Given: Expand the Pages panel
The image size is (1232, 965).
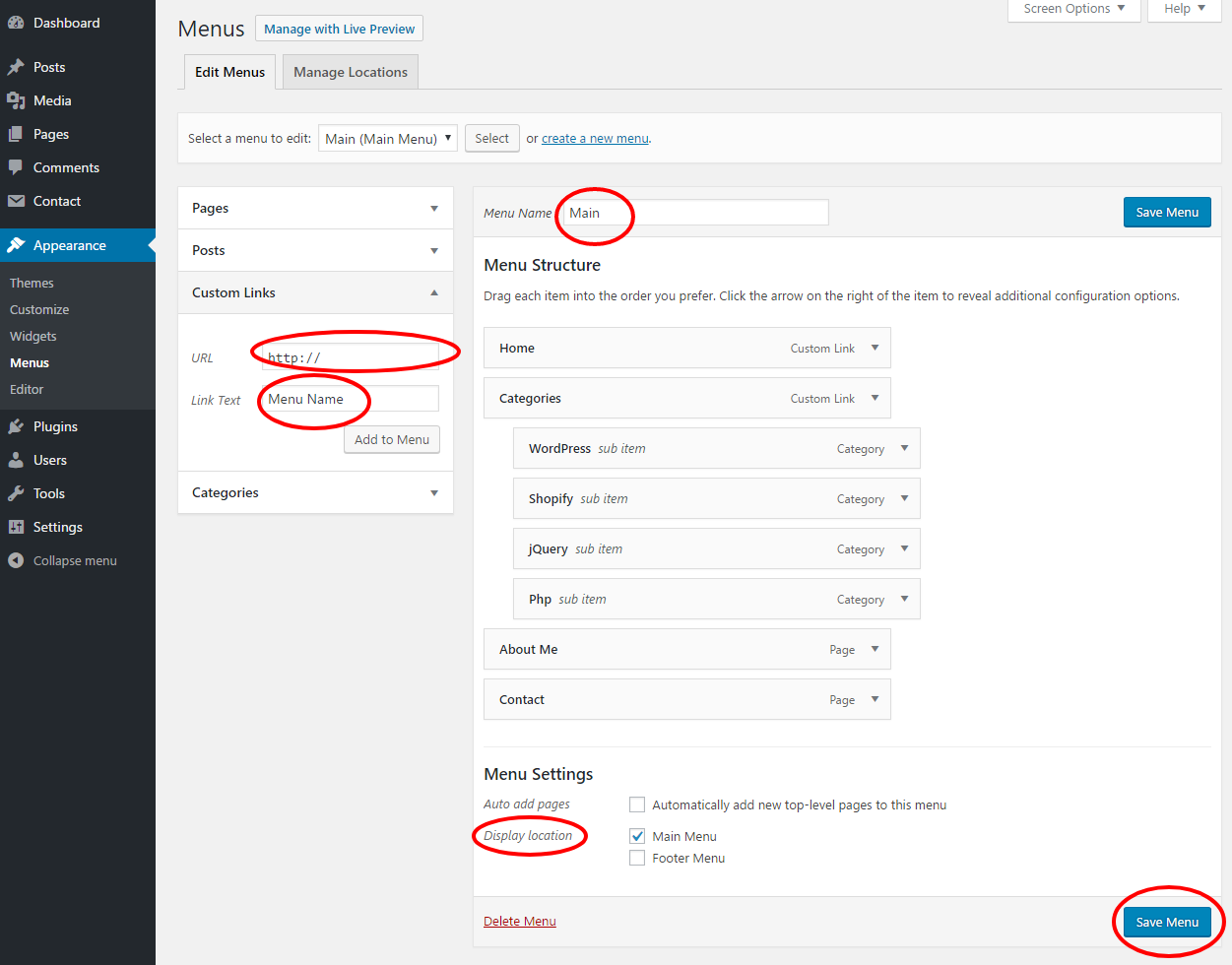Looking at the screenshot, I should click(x=434, y=209).
